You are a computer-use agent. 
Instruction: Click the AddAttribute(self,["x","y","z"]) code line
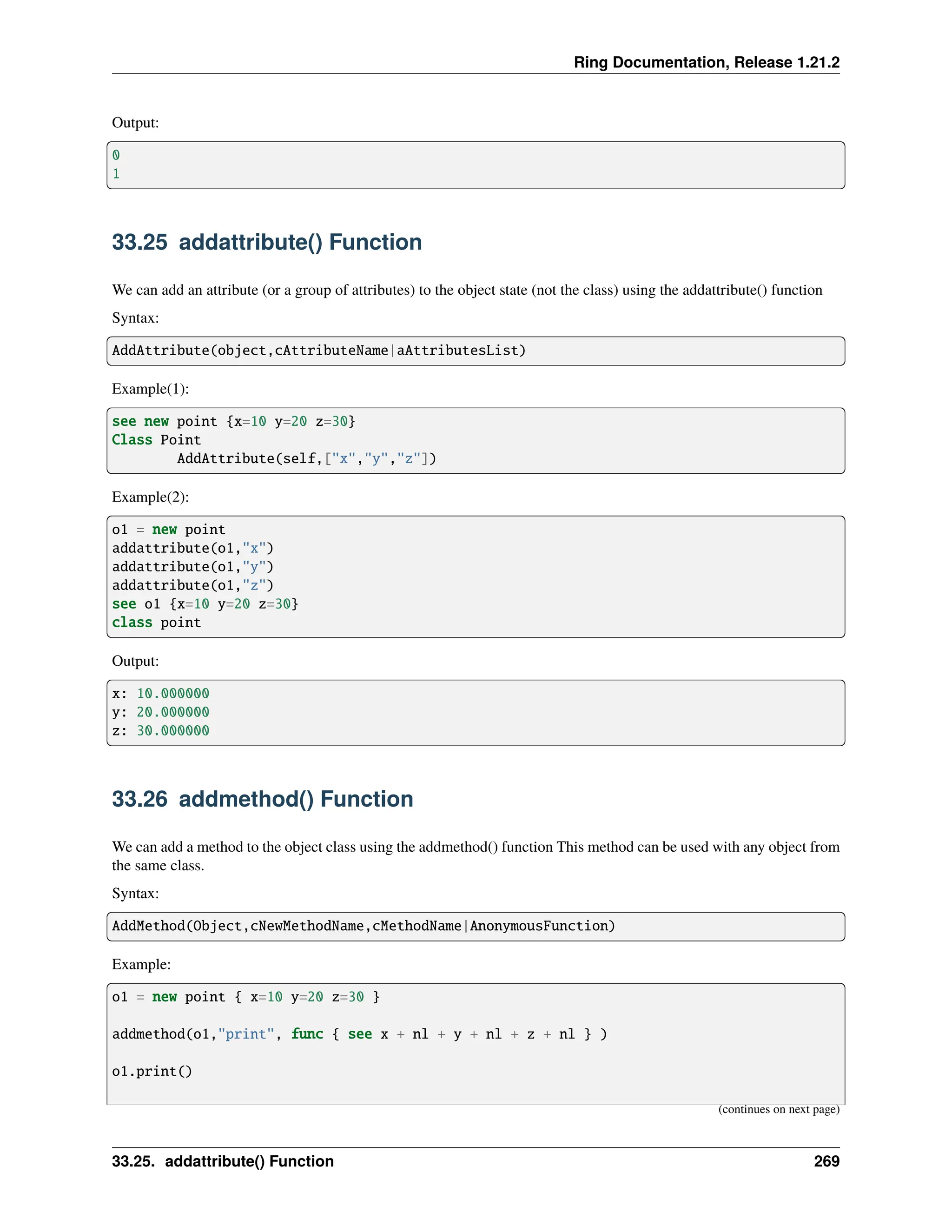coord(306,458)
